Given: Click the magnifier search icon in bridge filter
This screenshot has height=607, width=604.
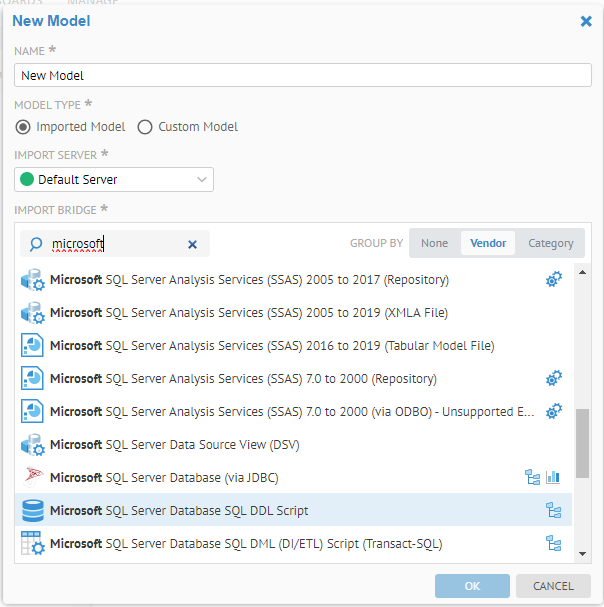Looking at the screenshot, I should coord(36,244).
